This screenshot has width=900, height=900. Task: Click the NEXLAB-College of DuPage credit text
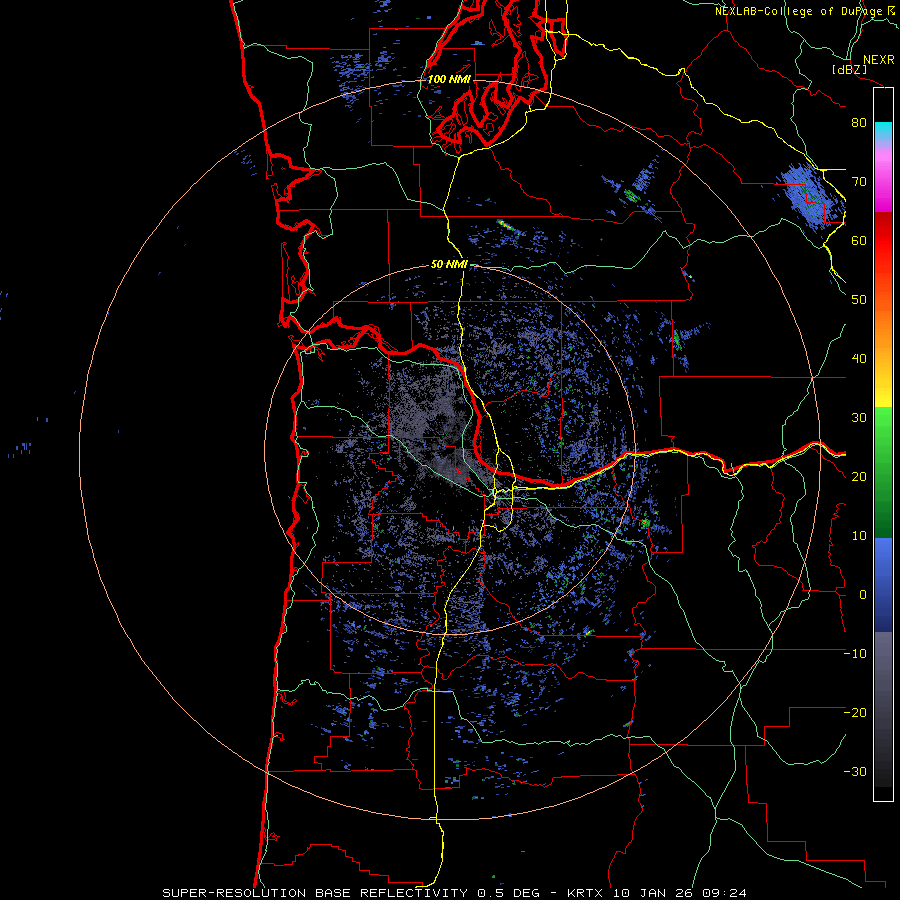[798, 11]
